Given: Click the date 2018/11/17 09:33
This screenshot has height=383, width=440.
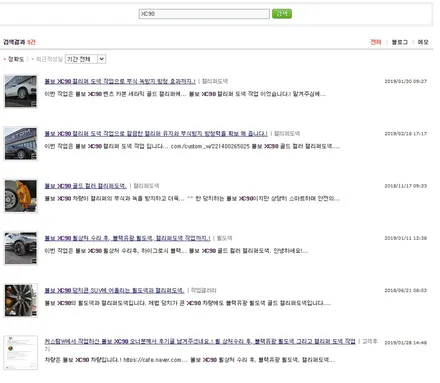Looking at the screenshot, I should [x=406, y=186].
